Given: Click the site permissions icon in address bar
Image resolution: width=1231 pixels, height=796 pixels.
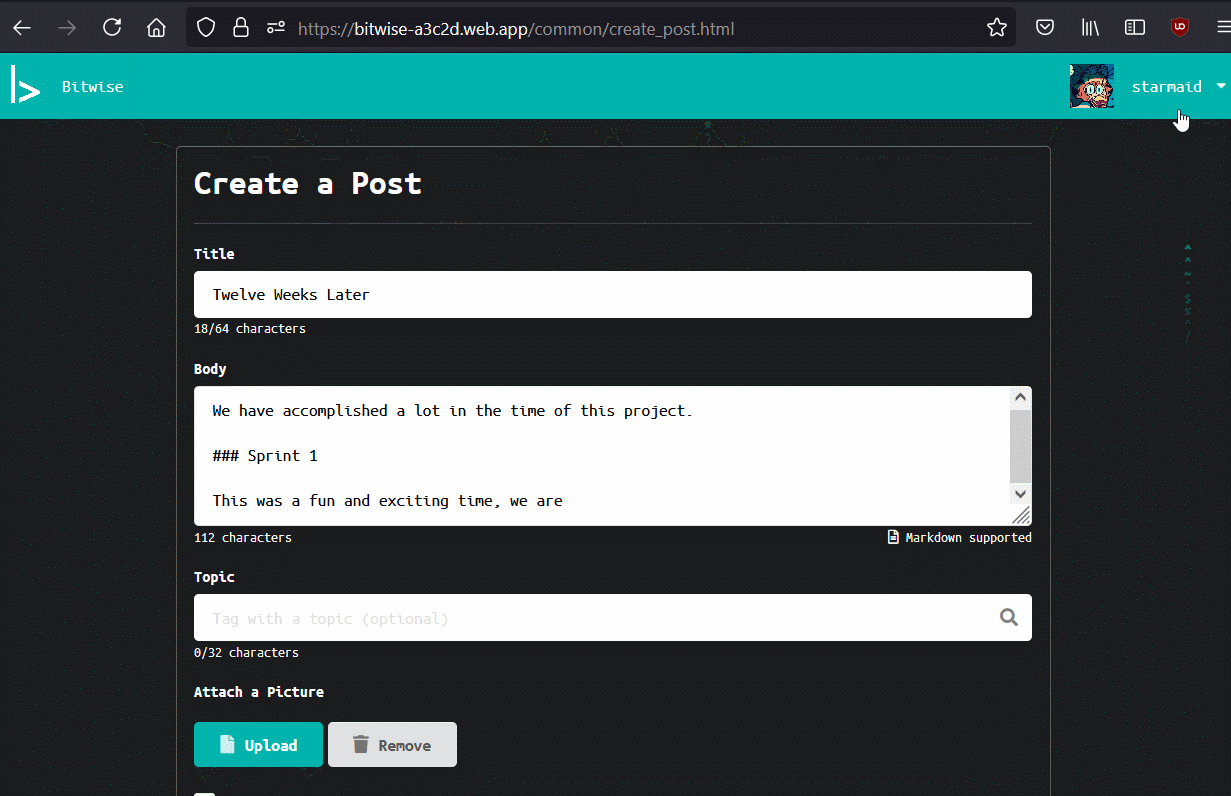Looking at the screenshot, I should point(276,28).
